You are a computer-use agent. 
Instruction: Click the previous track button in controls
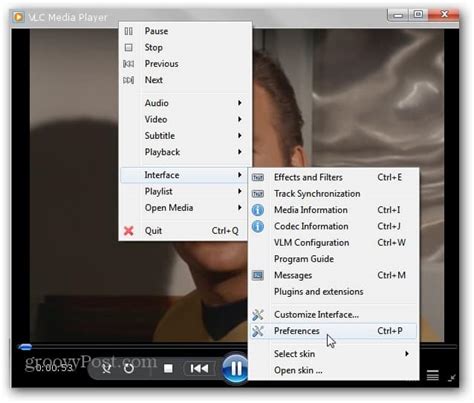(x=199, y=368)
